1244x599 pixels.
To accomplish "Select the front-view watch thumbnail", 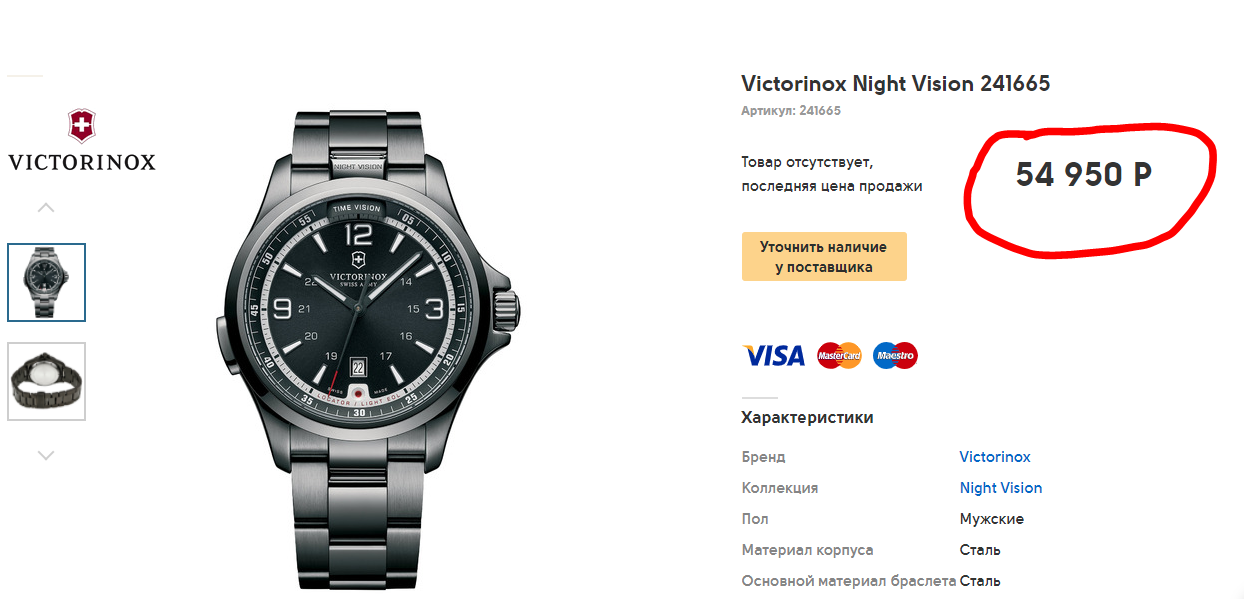I will point(47,282).
